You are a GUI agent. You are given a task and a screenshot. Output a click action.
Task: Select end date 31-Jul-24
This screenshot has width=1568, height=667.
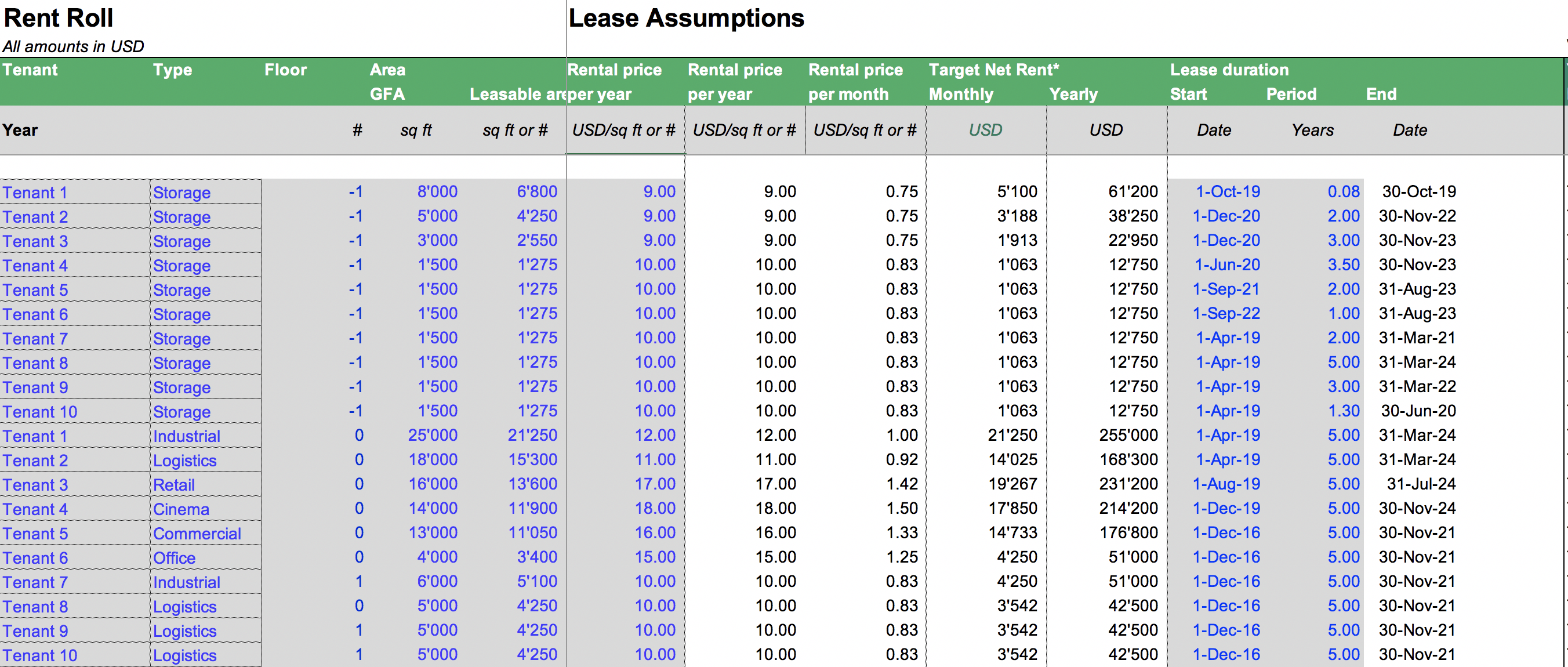coord(1421,484)
